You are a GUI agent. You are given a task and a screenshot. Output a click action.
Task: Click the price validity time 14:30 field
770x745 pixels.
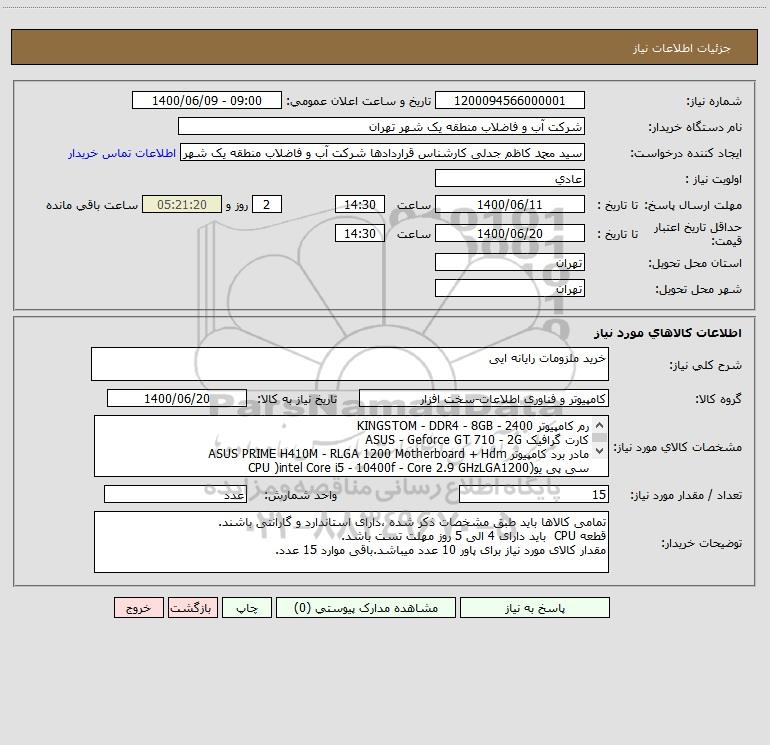359,233
